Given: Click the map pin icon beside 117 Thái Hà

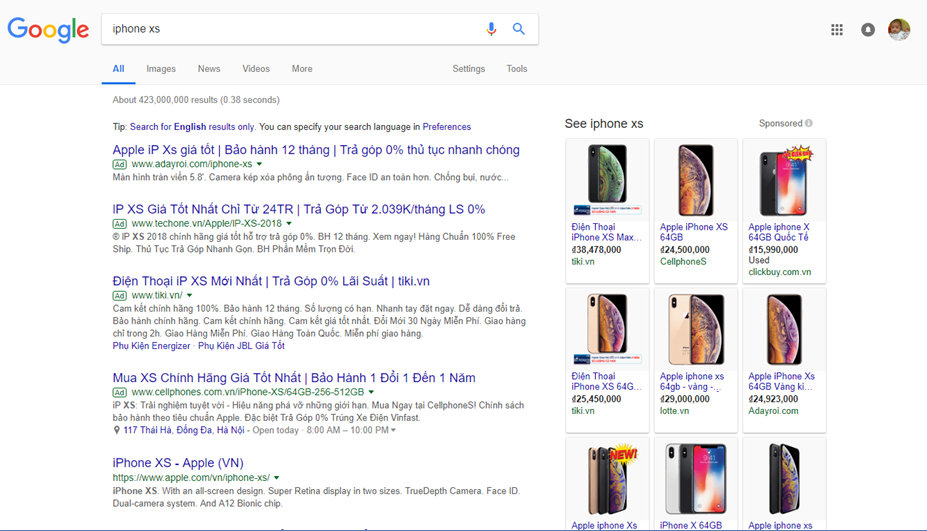Looking at the screenshot, I should pyautogui.click(x=116, y=430).
